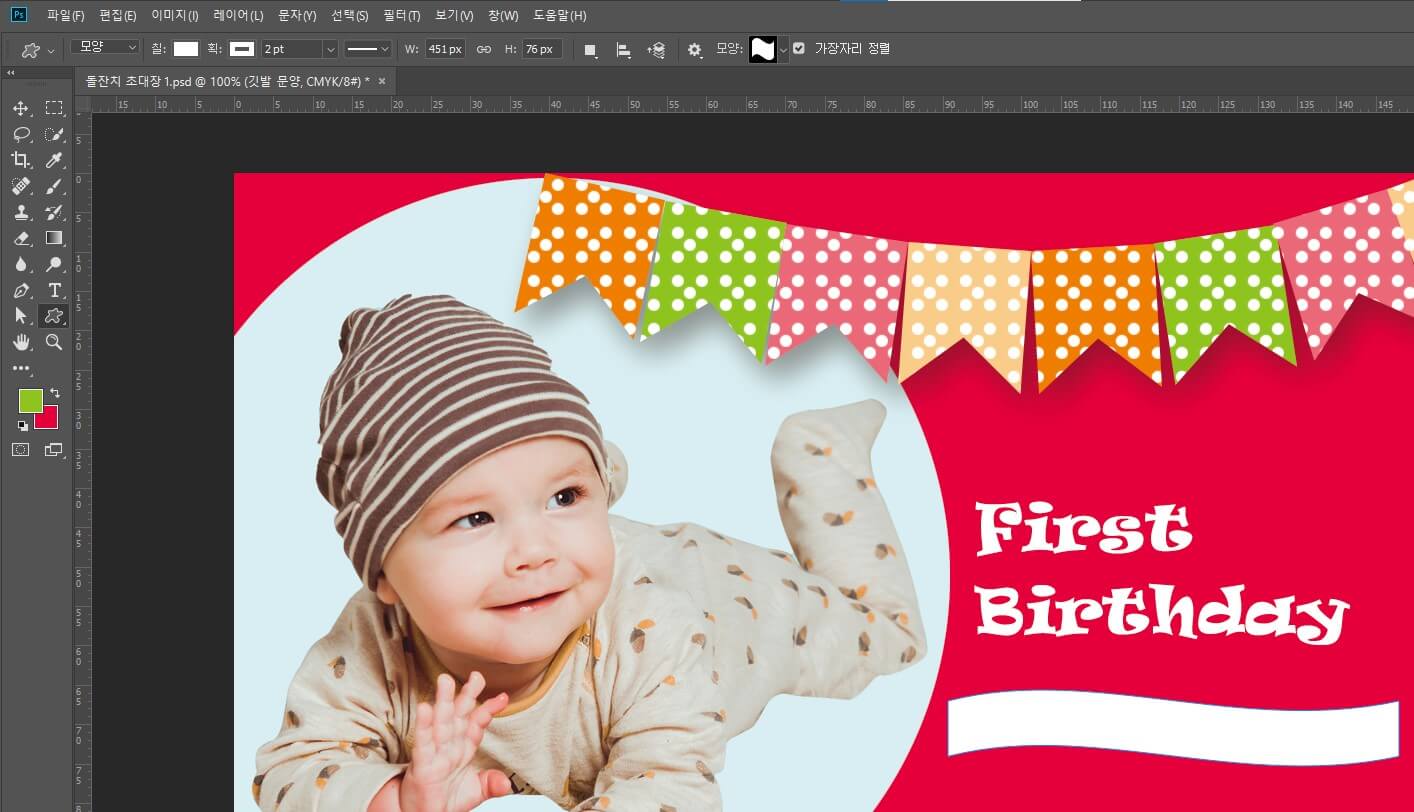Open the stroke line type dropdown
The image size is (1414, 812).
pyautogui.click(x=367, y=49)
